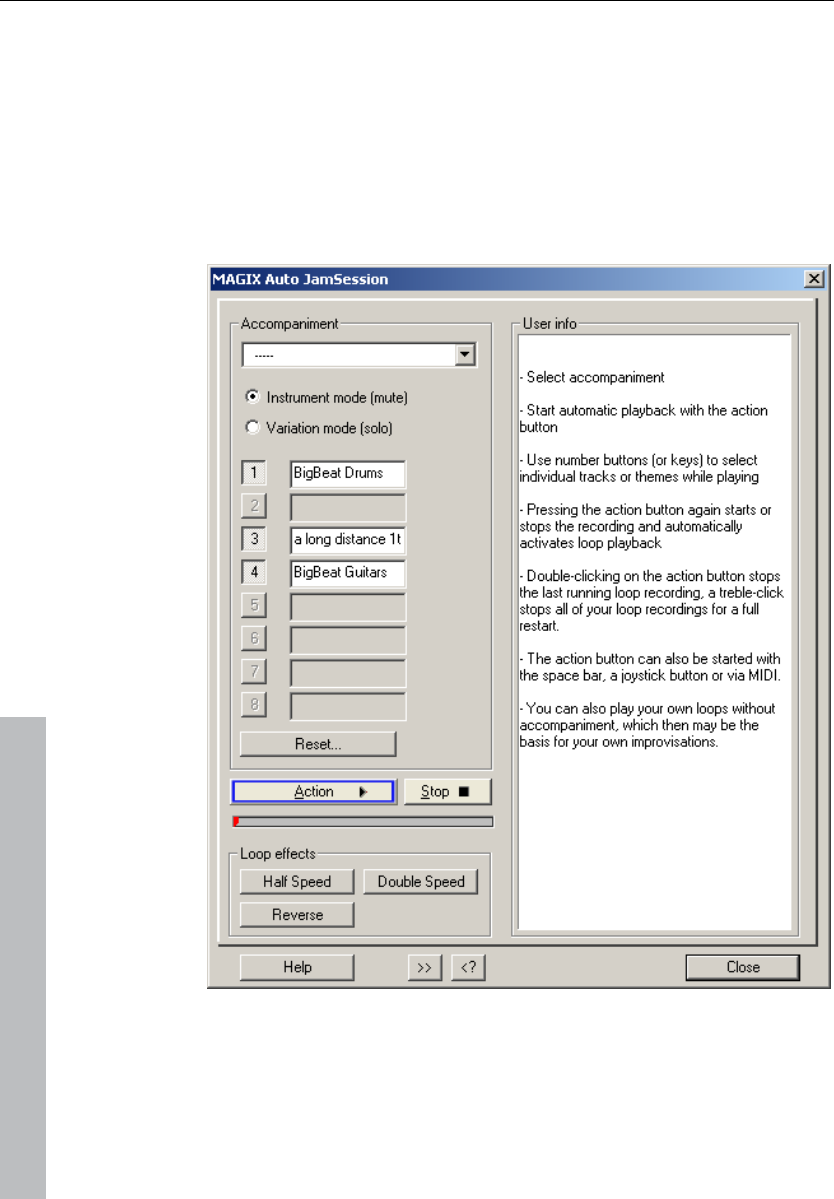Apply the Reverse loop effect

(x=297, y=915)
